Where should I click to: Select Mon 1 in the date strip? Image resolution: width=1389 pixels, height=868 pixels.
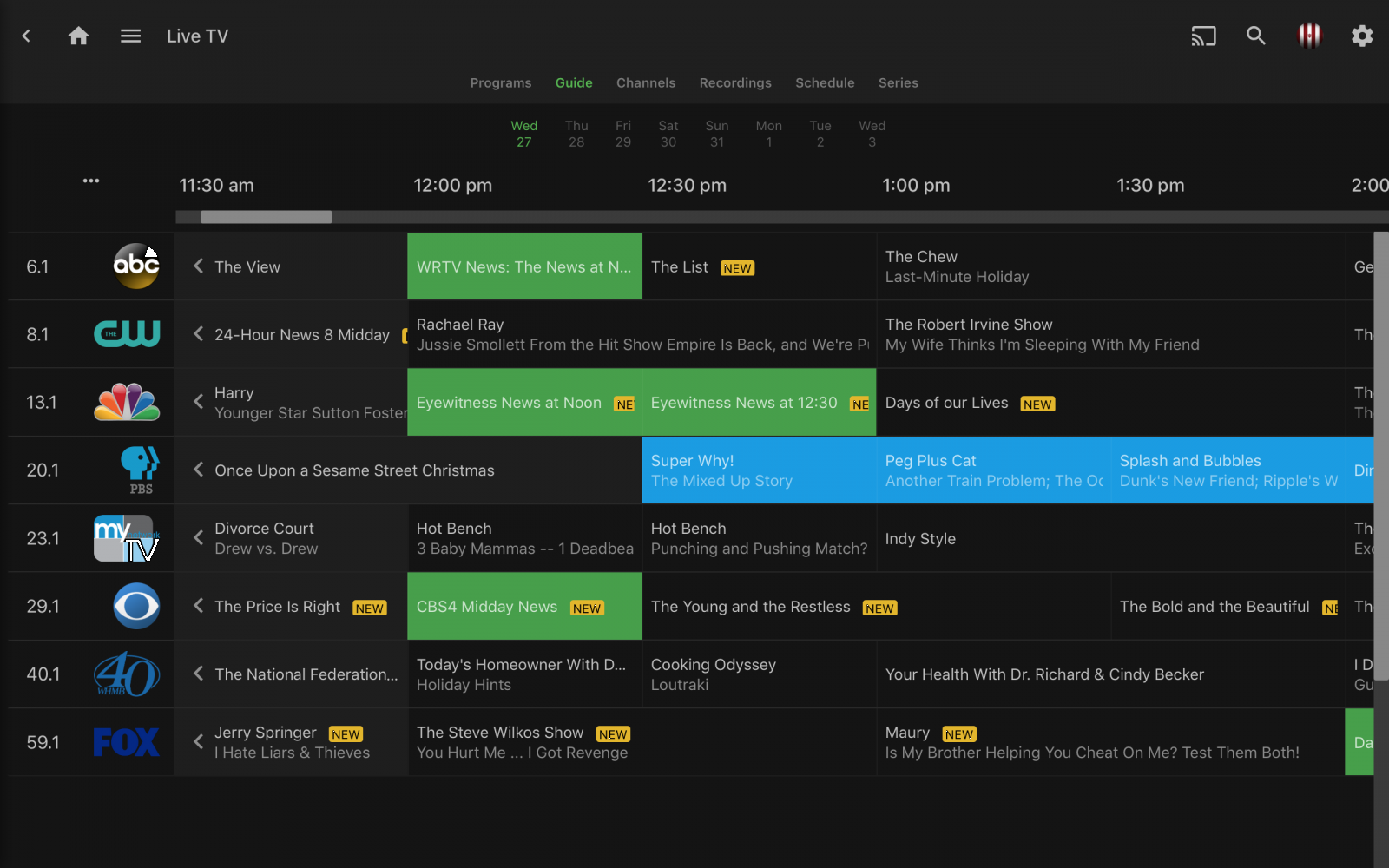pos(769,134)
